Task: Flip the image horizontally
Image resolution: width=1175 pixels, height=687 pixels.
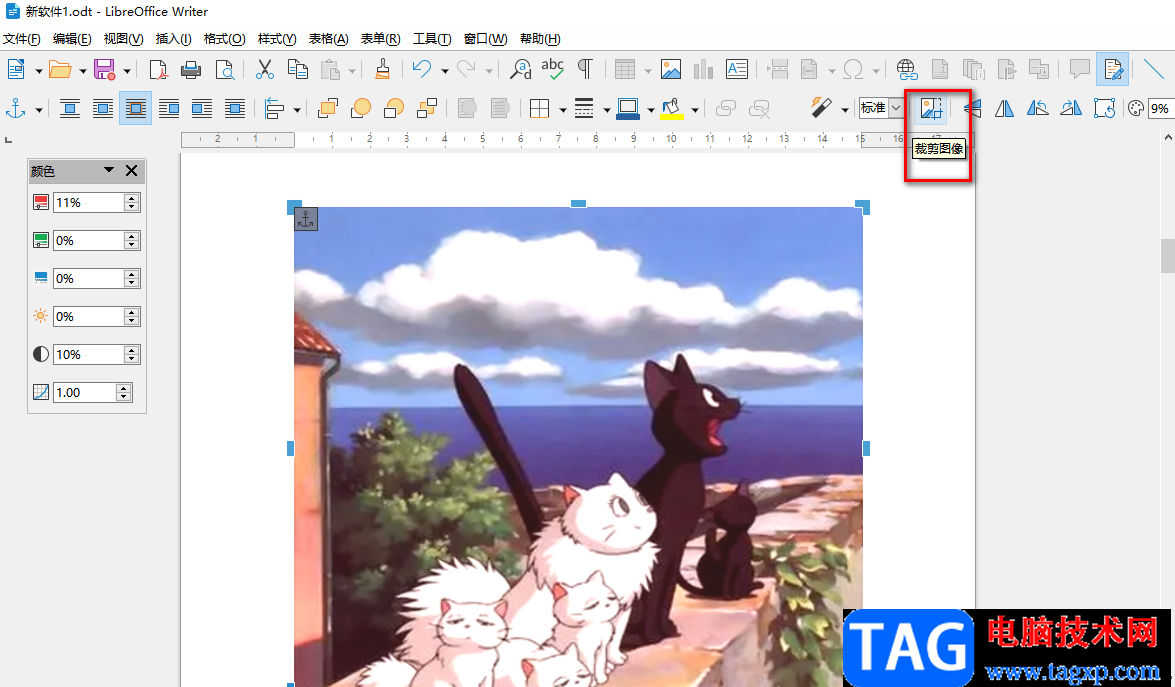Action: coord(1004,109)
